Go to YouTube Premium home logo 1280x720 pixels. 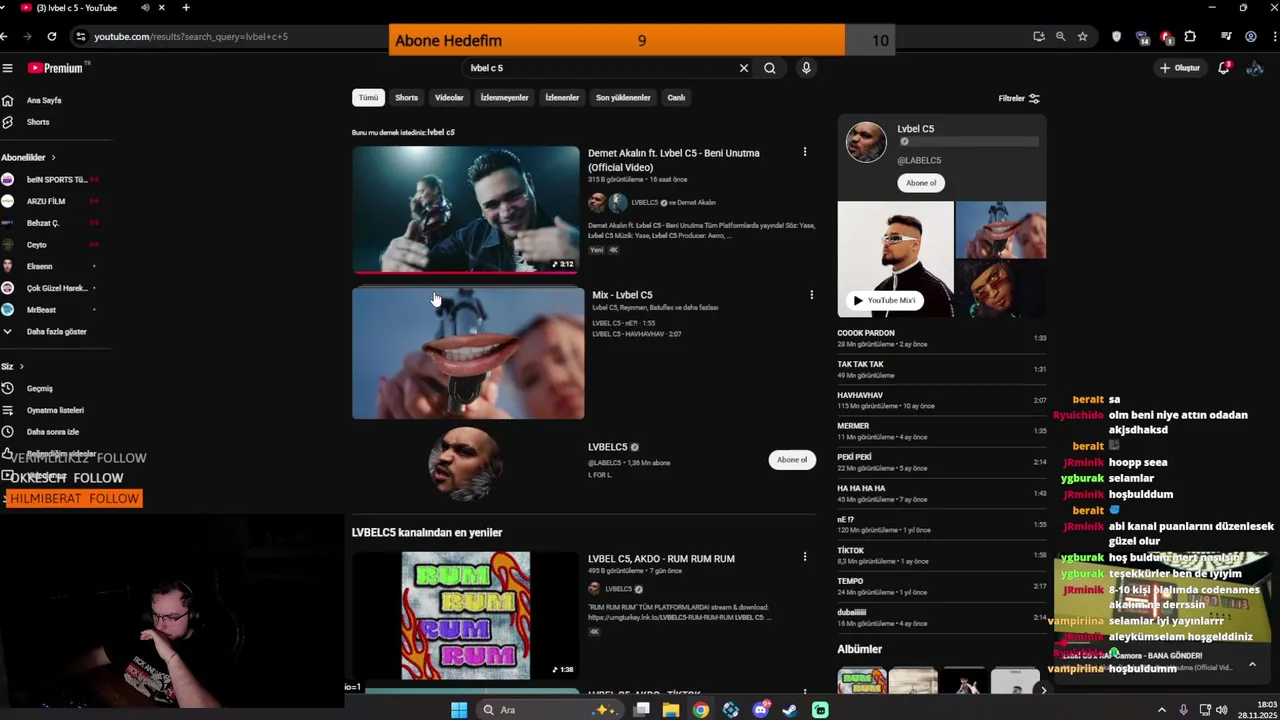pyautogui.click(x=56, y=68)
